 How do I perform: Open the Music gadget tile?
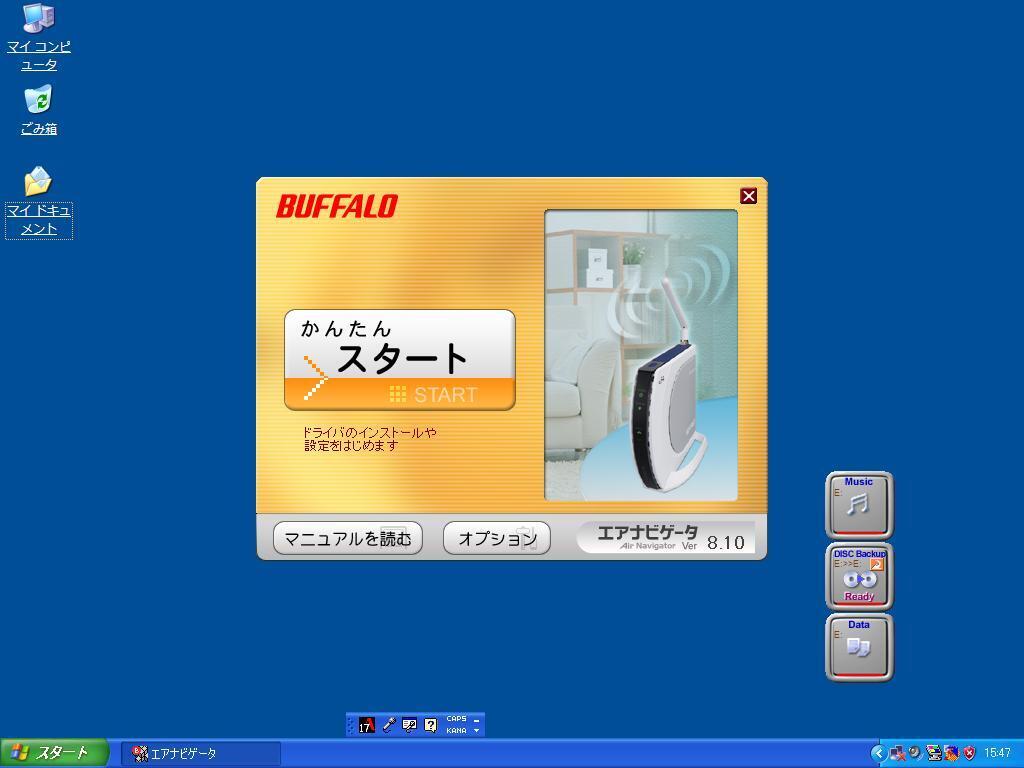click(x=858, y=504)
